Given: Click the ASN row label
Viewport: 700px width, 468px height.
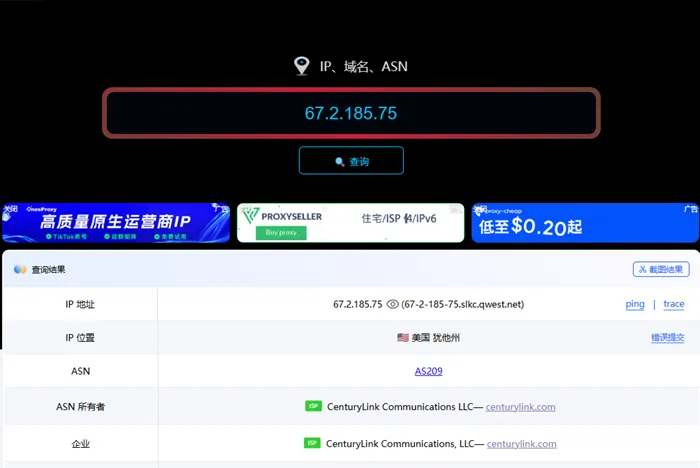Looking at the screenshot, I should (x=80, y=371).
